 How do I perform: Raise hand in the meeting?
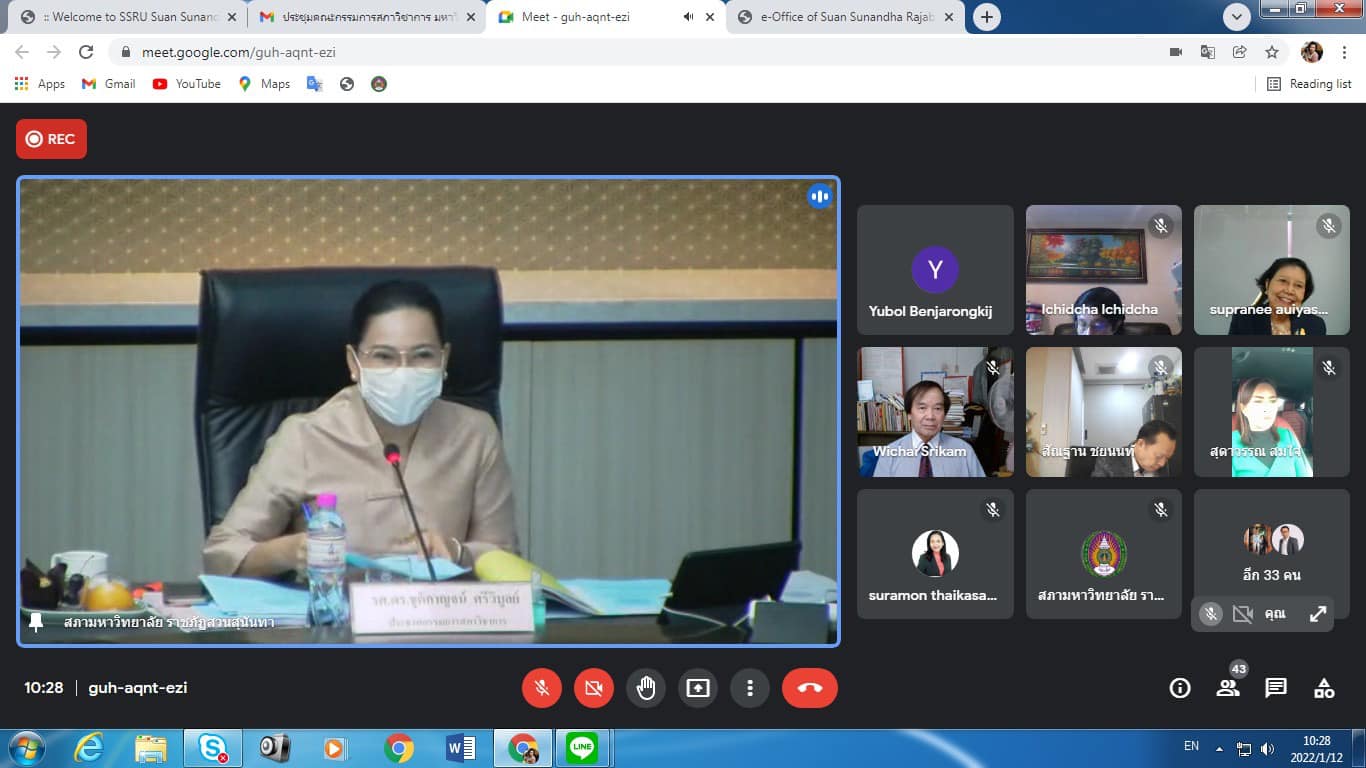click(646, 688)
